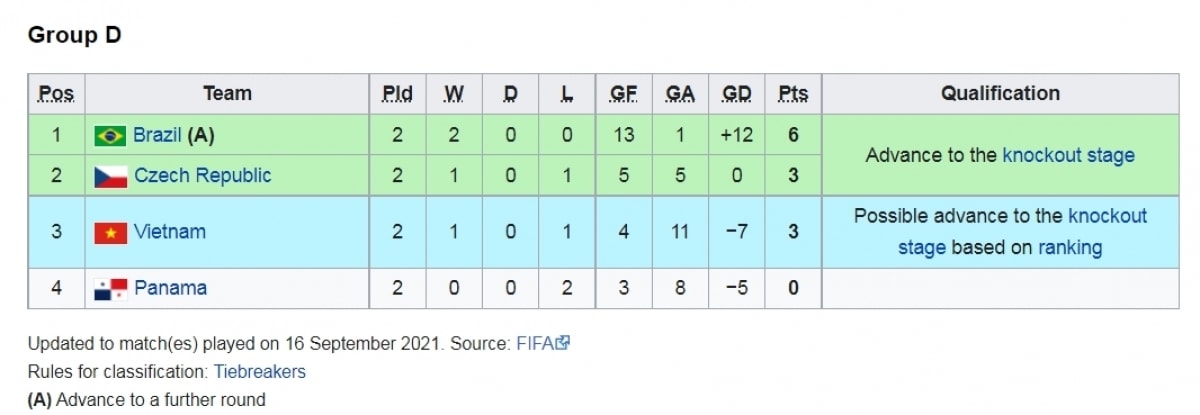Click the Czech Republic flag icon

click(x=110, y=177)
